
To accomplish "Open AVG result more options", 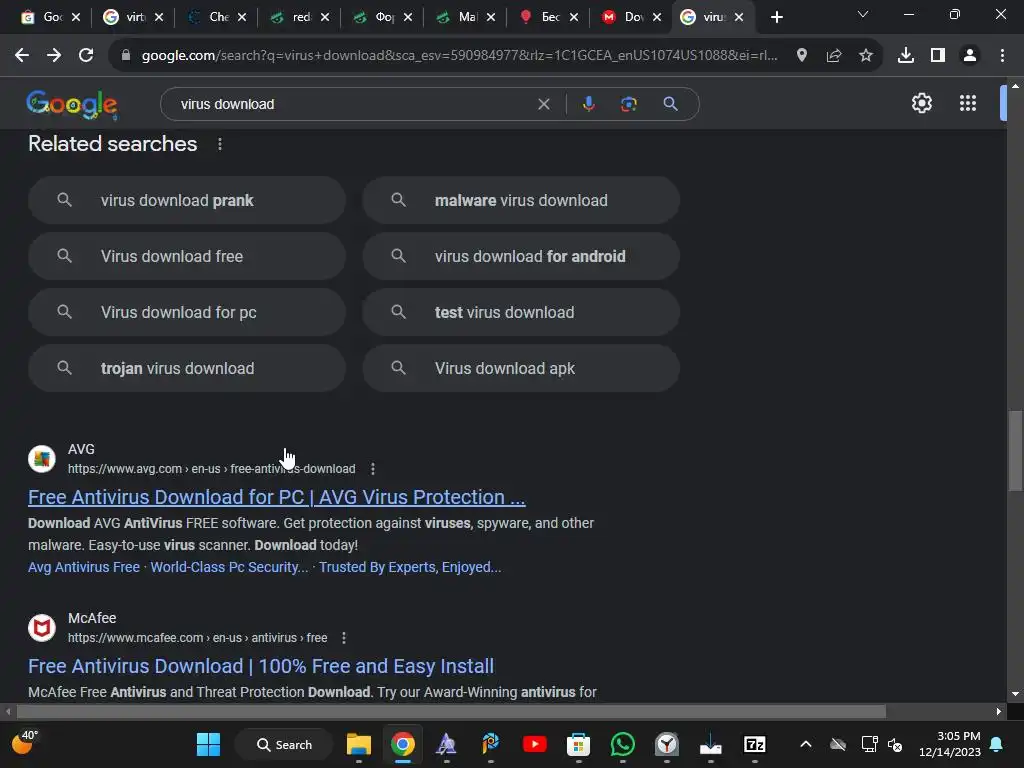I will pos(373,469).
